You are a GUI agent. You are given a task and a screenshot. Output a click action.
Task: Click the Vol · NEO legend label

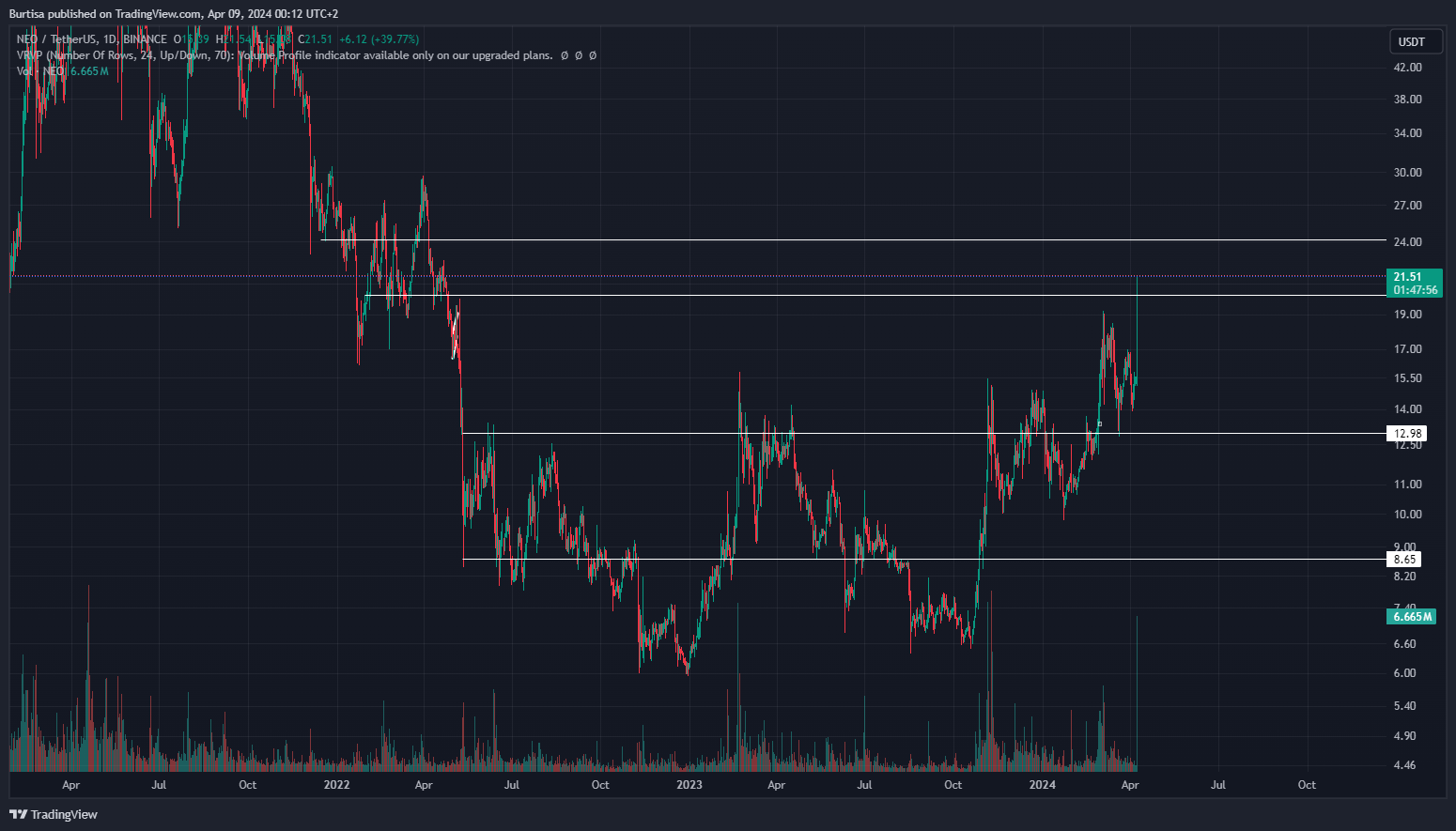(40, 71)
